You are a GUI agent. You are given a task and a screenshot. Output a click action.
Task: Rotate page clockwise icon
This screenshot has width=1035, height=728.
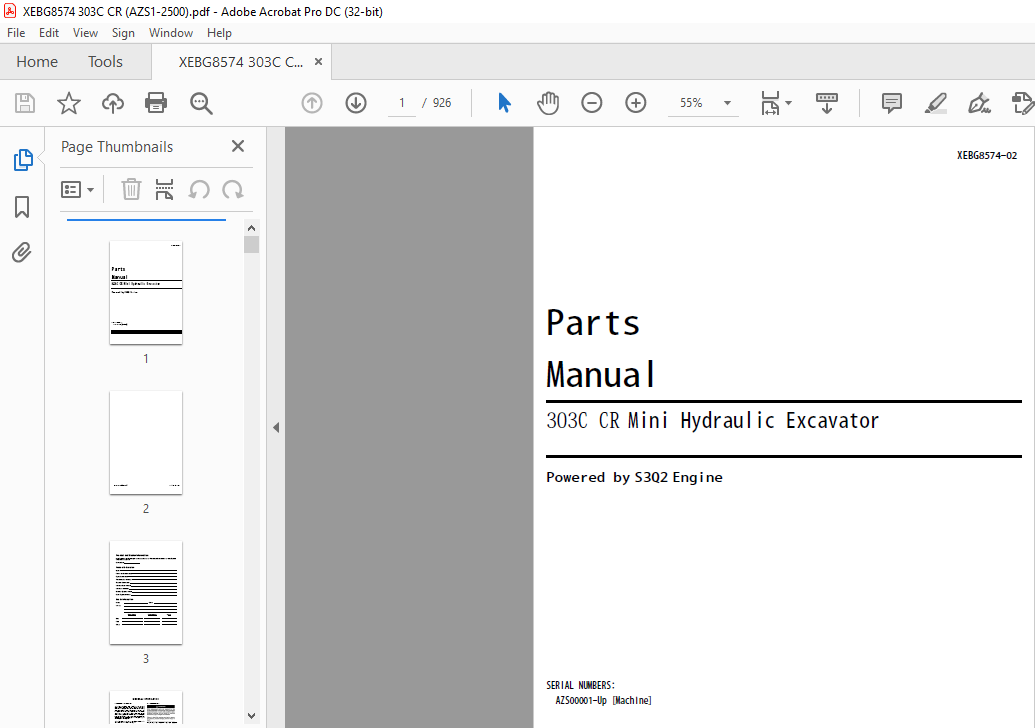[x=232, y=190]
